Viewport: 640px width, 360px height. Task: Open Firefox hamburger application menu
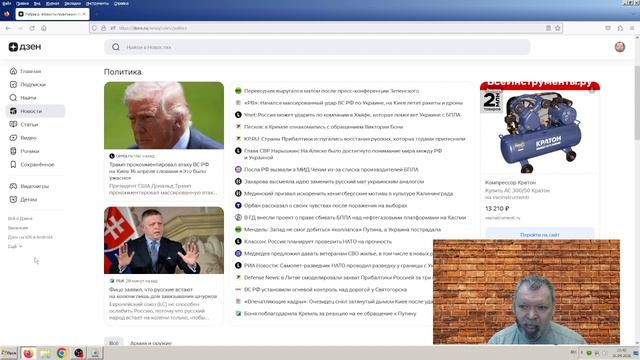(x=632, y=28)
